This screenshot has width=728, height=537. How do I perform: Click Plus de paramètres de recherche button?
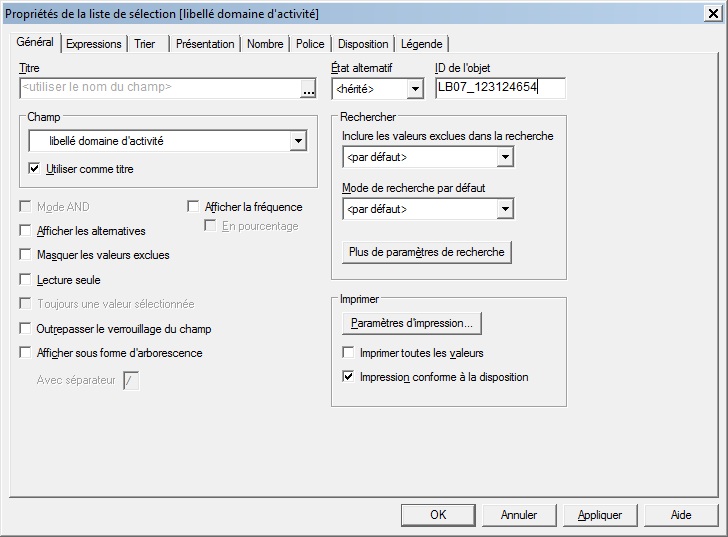coord(427,252)
